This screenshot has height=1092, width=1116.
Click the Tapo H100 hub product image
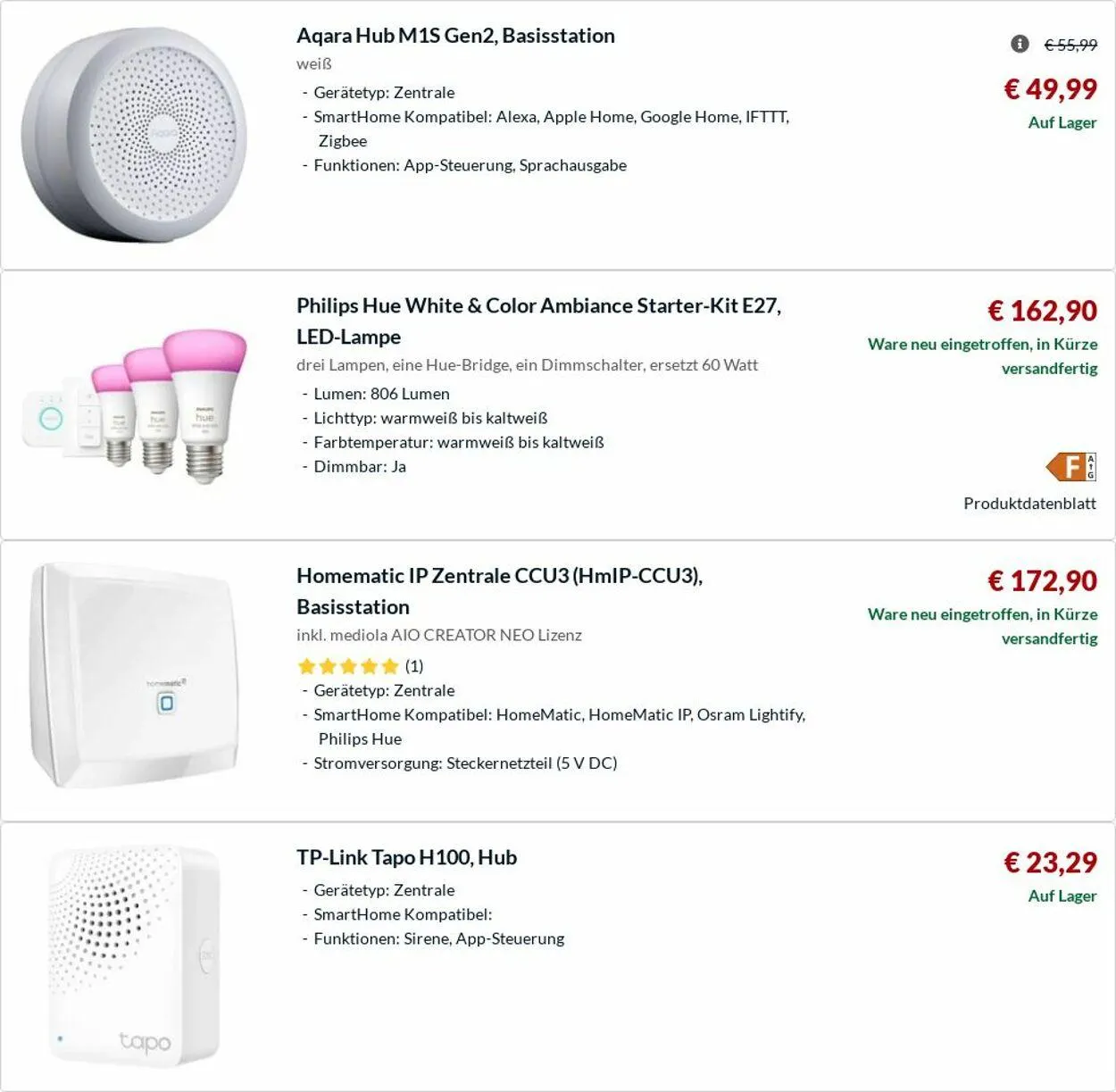click(x=134, y=957)
